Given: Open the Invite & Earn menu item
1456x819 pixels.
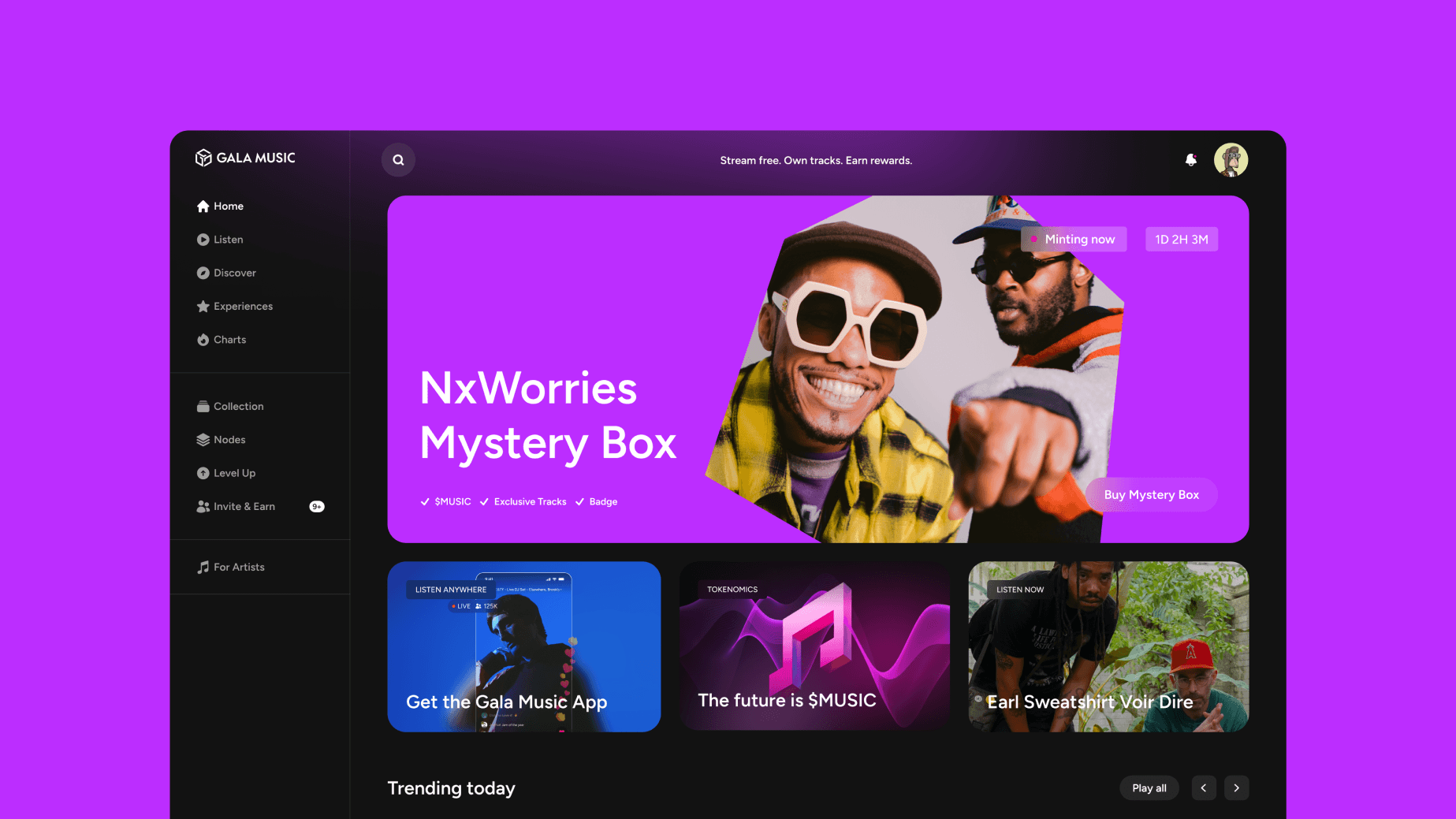Looking at the screenshot, I should click(x=260, y=507).
